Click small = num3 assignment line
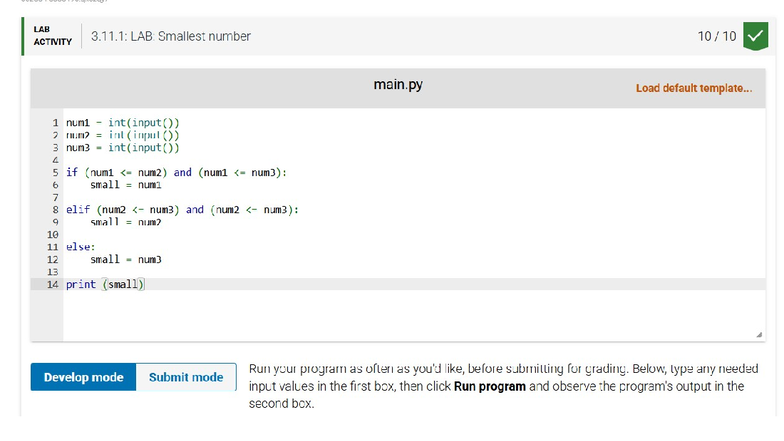The image size is (784, 441). pyautogui.click(x=126, y=260)
